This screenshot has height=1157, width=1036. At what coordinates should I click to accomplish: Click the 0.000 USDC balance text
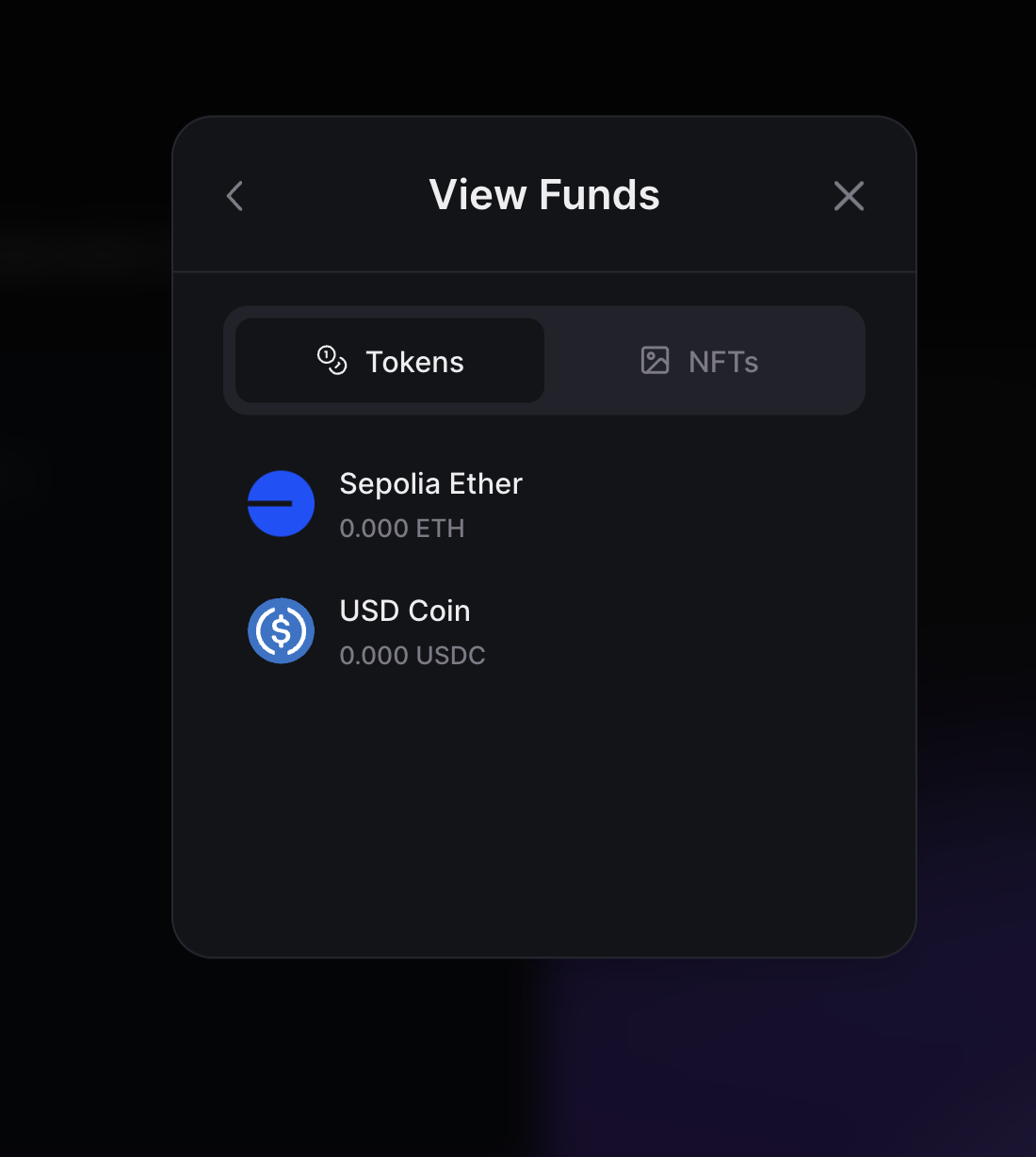[413, 656]
